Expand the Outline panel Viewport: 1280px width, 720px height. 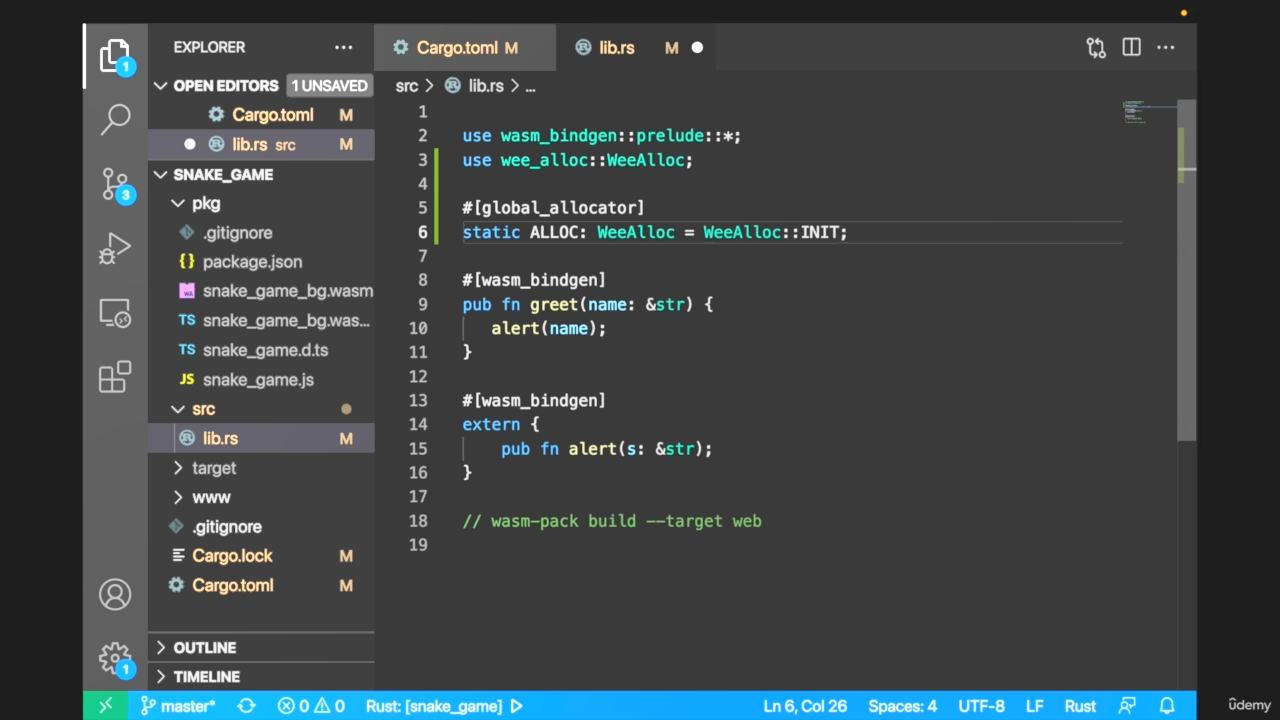pyautogui.click(x=204, y=648)
